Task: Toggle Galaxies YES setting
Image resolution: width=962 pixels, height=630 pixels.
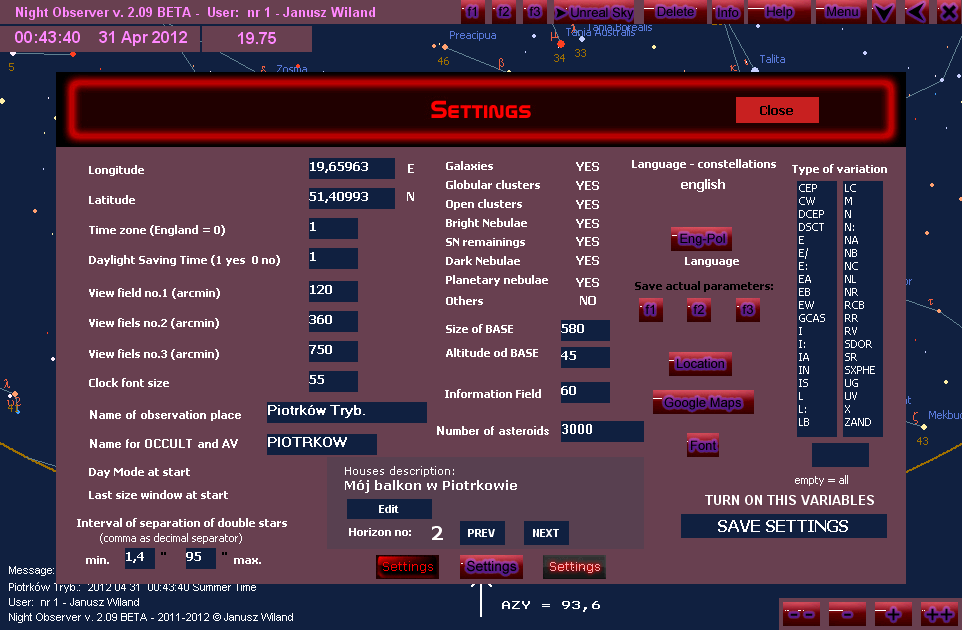Action: pos(587,167)
